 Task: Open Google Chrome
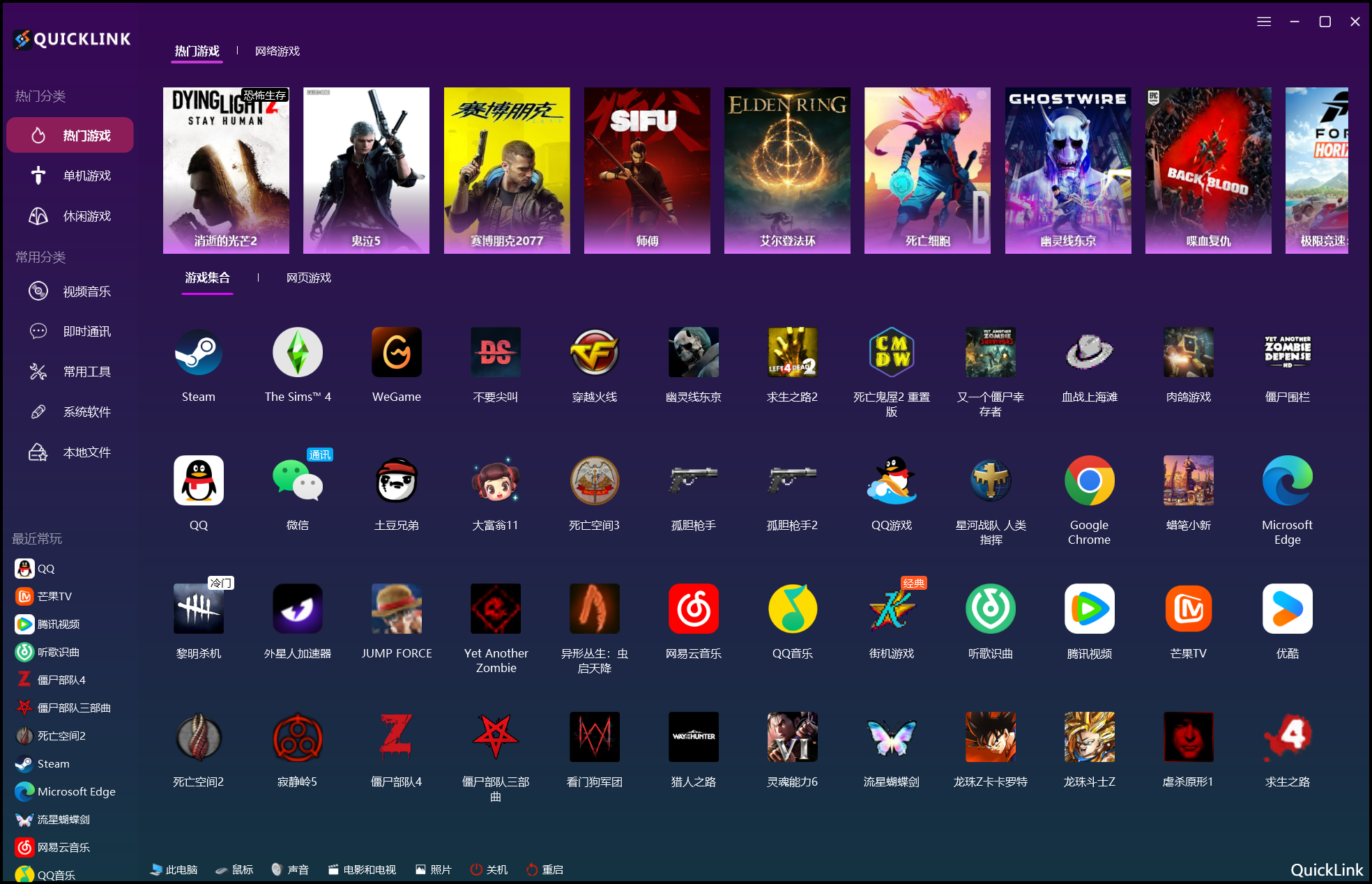(1089, 481)
